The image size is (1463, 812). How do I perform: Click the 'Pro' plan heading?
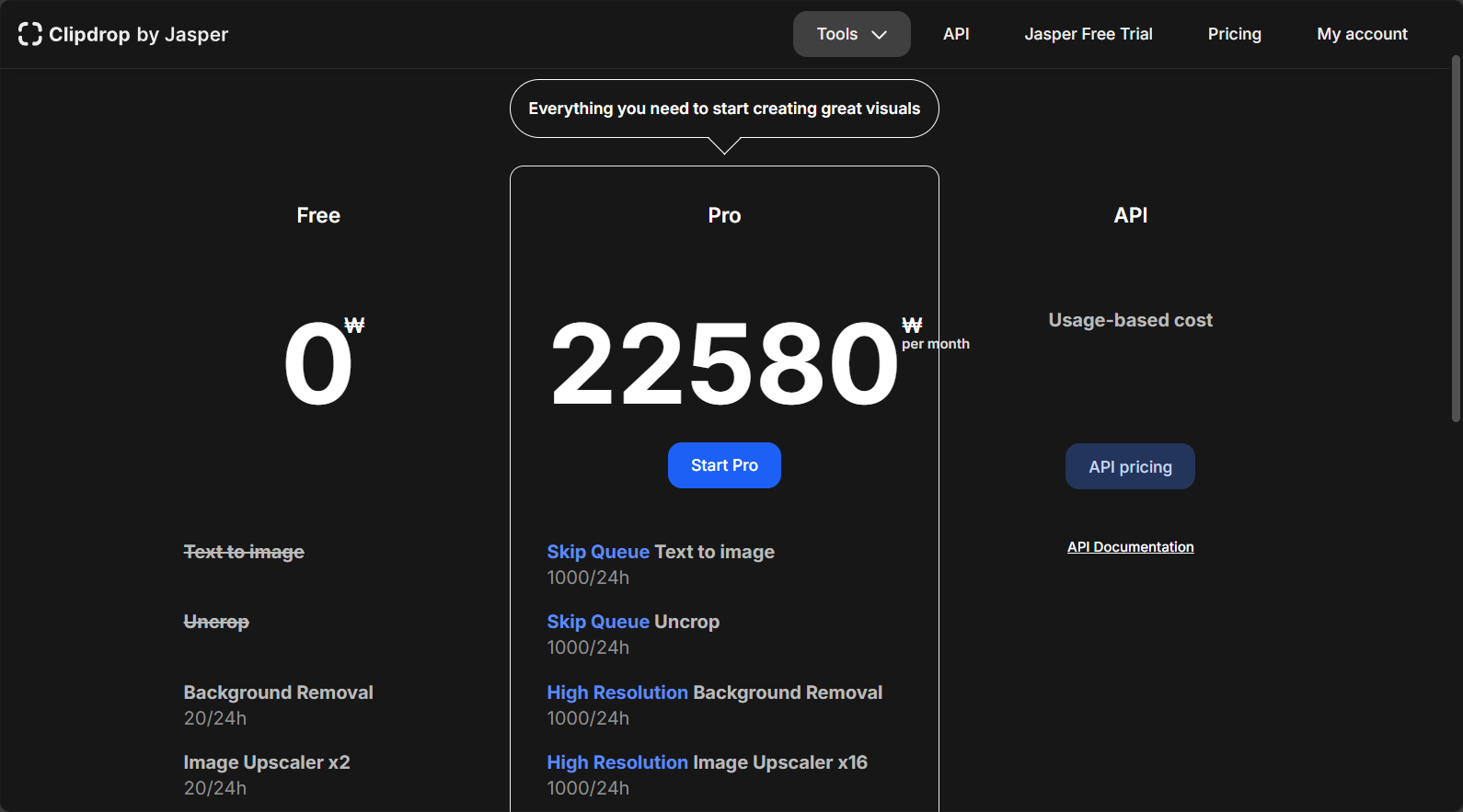[x=724, y=215]
